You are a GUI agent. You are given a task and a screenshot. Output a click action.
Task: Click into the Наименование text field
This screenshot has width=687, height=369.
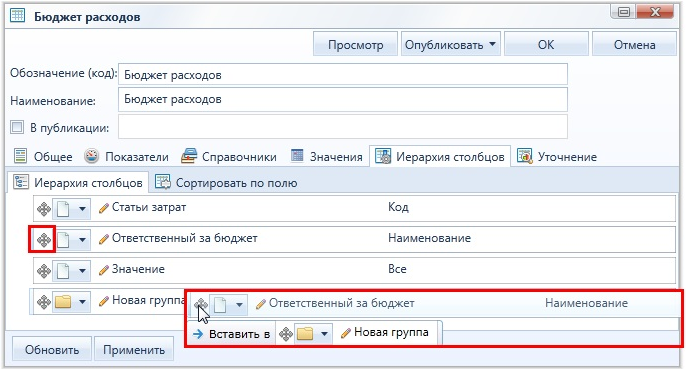[x=343, y=99]
